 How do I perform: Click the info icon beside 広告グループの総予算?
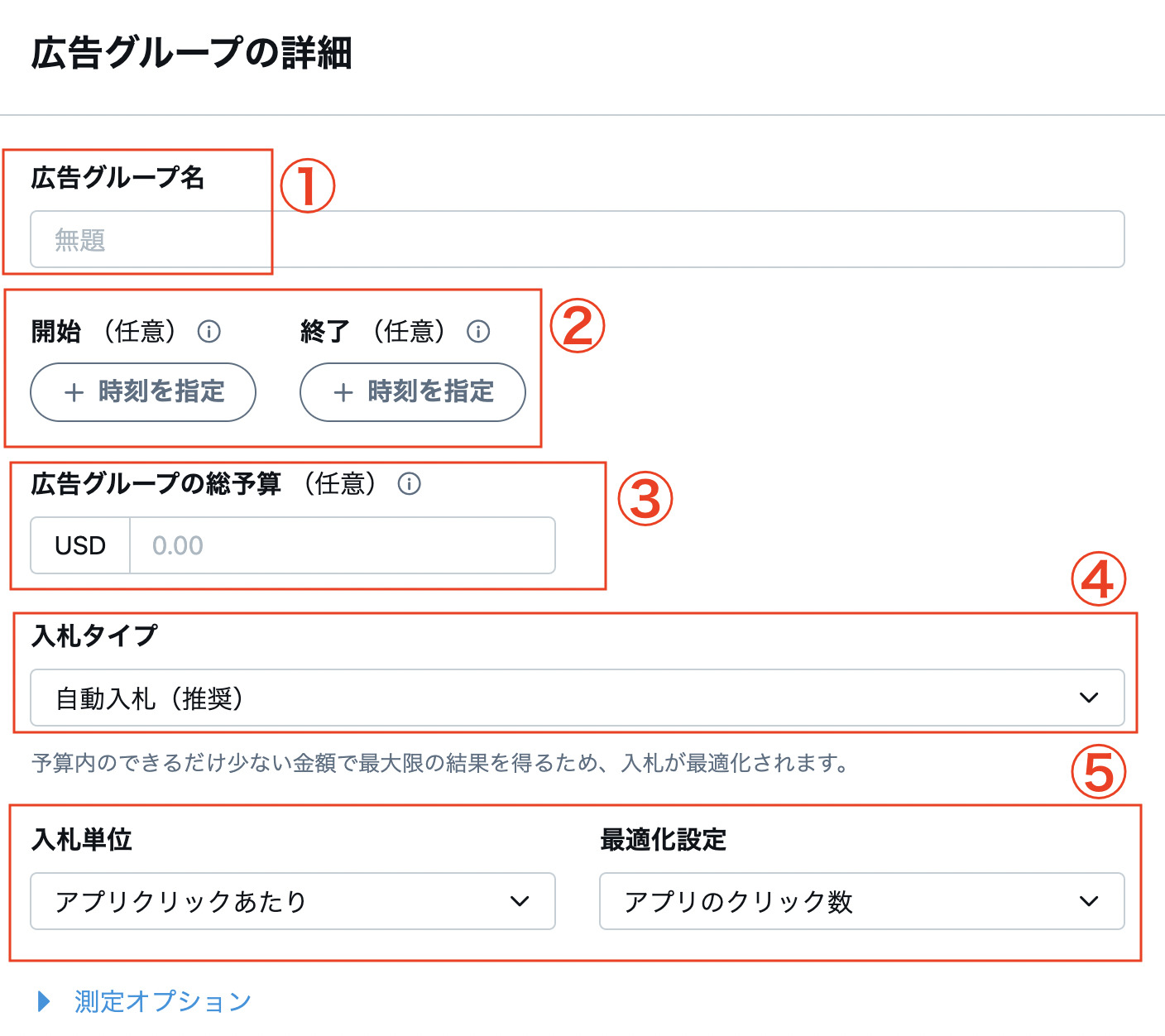point(410,484)
